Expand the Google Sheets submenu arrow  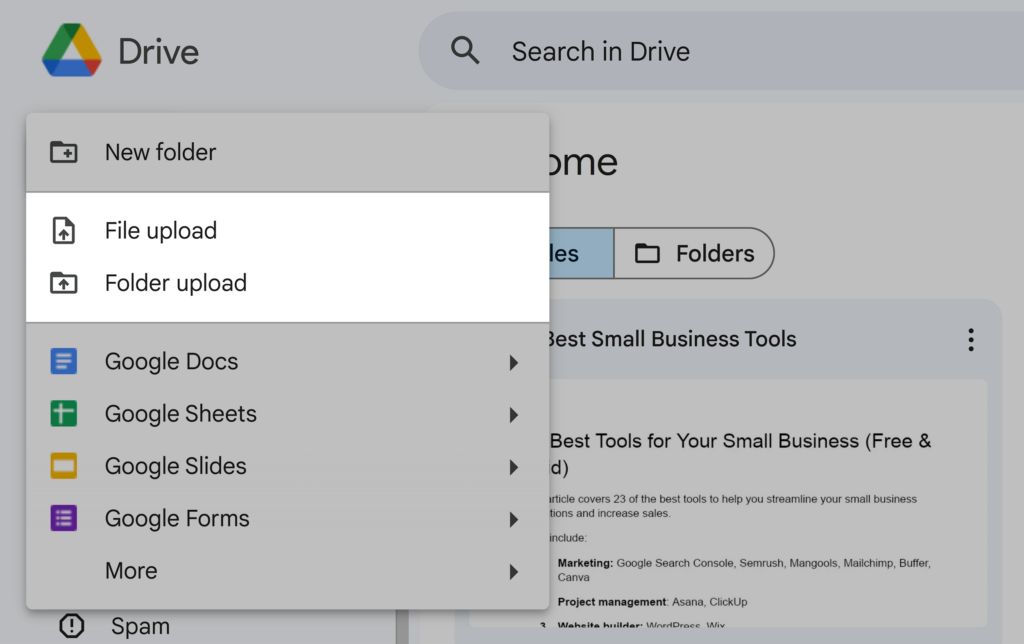click(513, 414)
